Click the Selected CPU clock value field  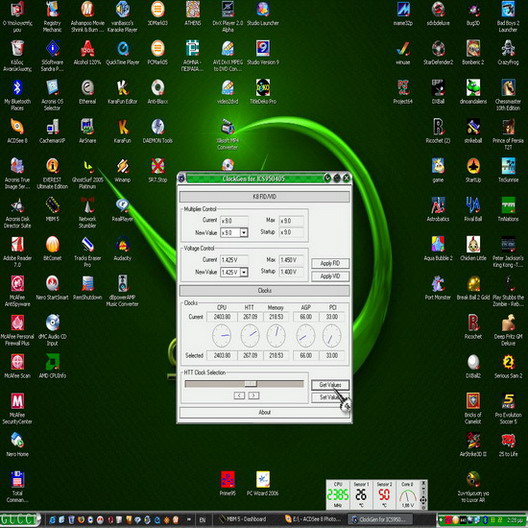pyautogui.click(x=222, y=355)
